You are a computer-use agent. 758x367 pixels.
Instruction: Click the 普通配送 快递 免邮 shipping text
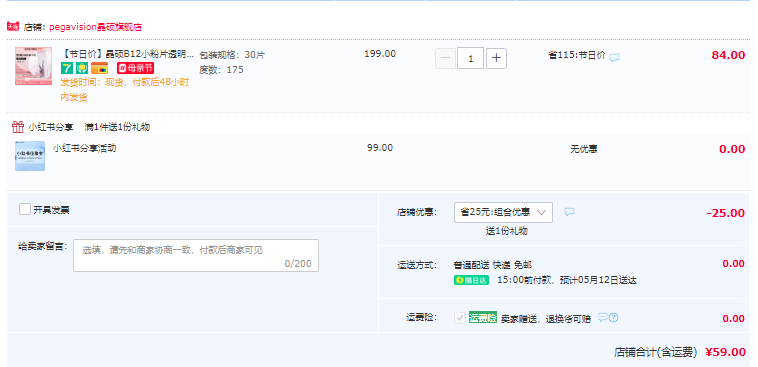(x=493, y=264)
